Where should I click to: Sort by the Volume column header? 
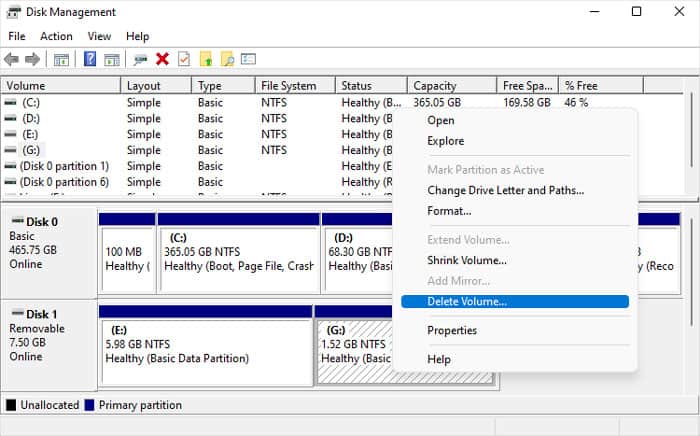tap(61, 86)
